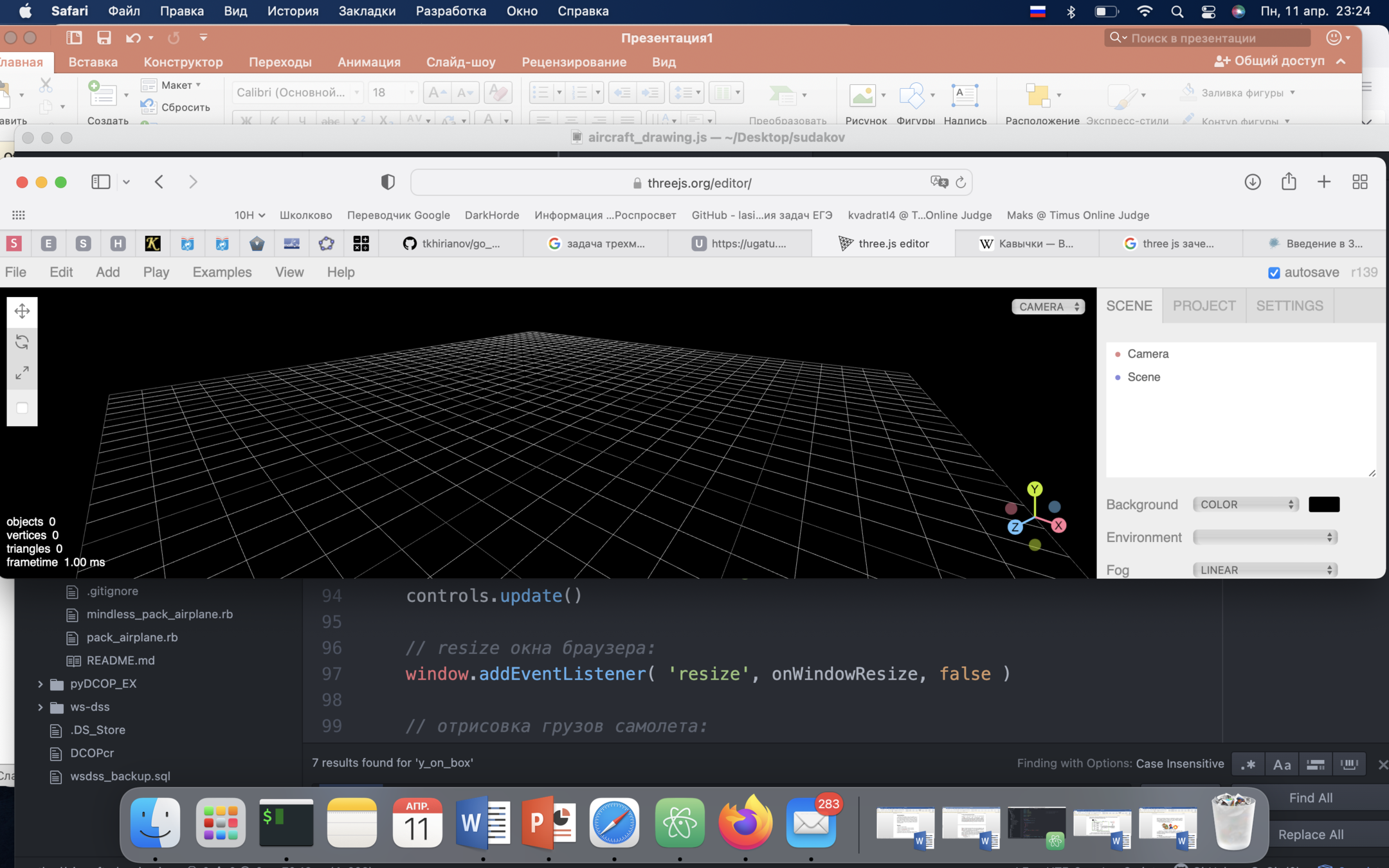Click the Safari share icon

1288,182
